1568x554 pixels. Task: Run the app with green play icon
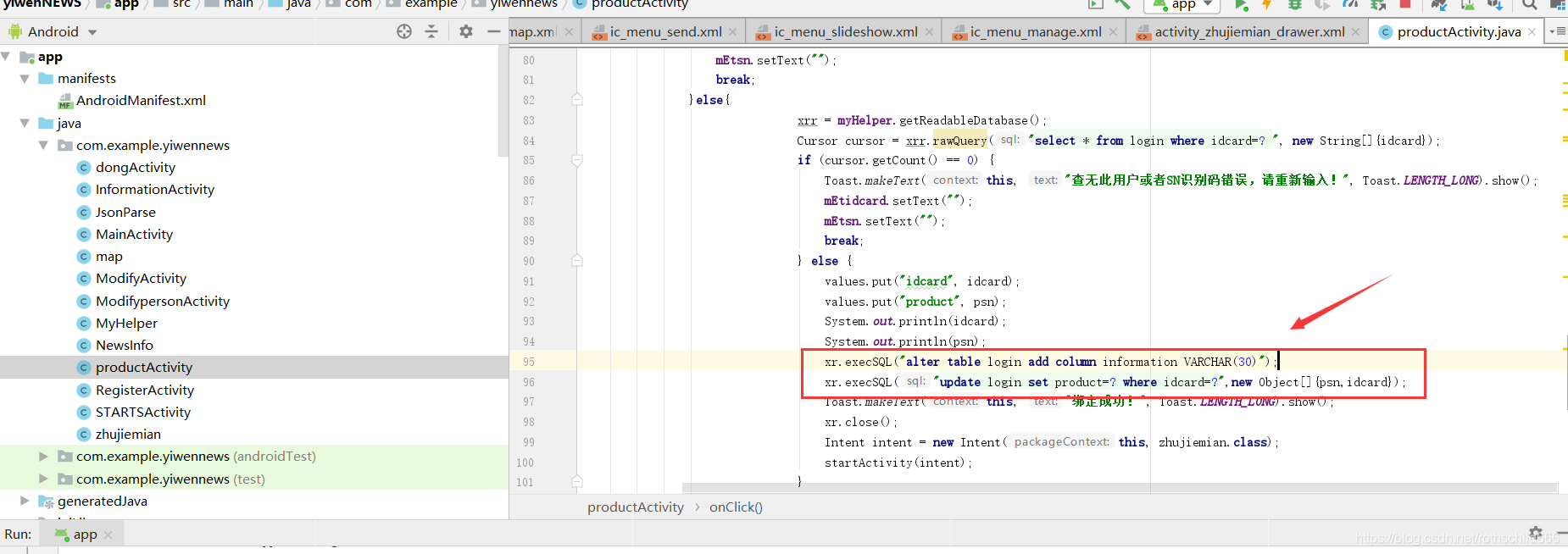tap(1242, 4)
